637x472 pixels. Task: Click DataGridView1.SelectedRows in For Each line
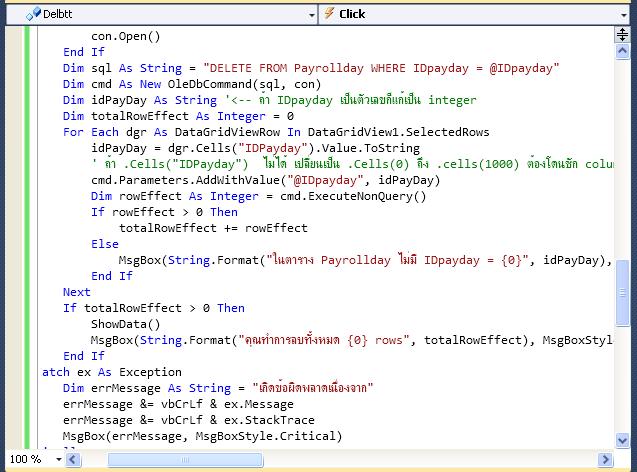coord(399,132)
